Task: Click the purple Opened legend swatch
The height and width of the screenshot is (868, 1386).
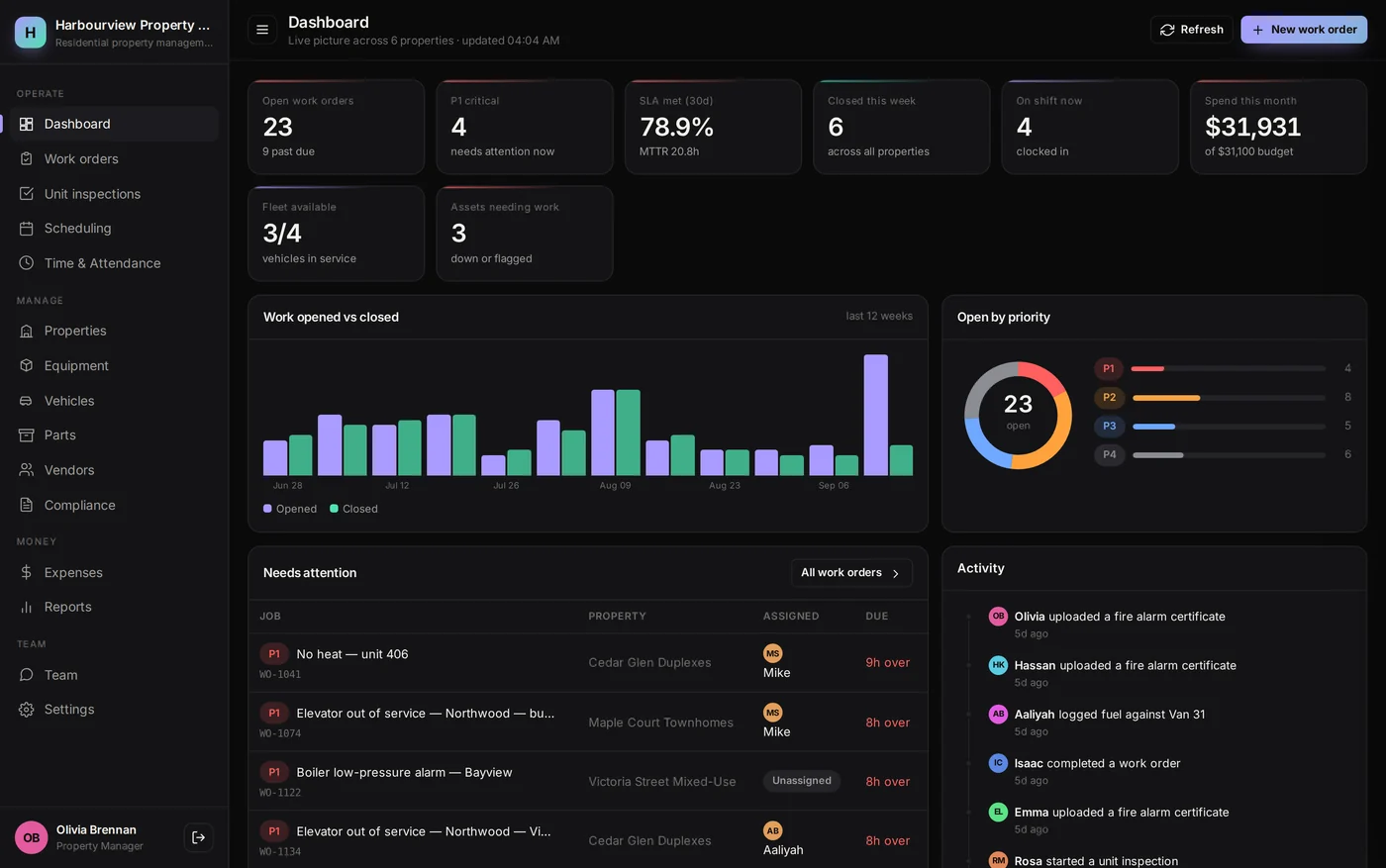Action: (267, 509)
